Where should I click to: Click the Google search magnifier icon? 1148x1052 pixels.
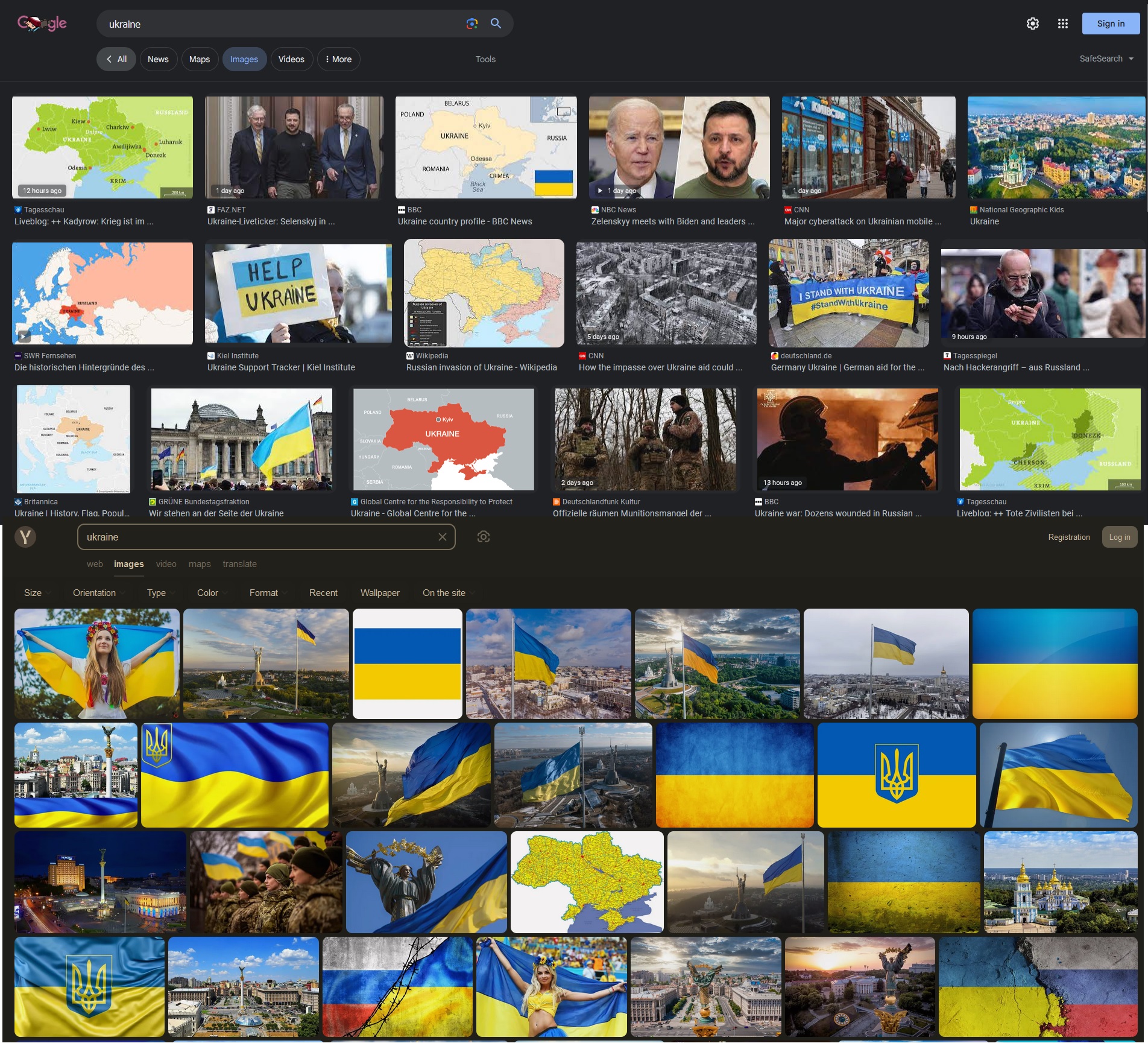(x=496, y=24)
